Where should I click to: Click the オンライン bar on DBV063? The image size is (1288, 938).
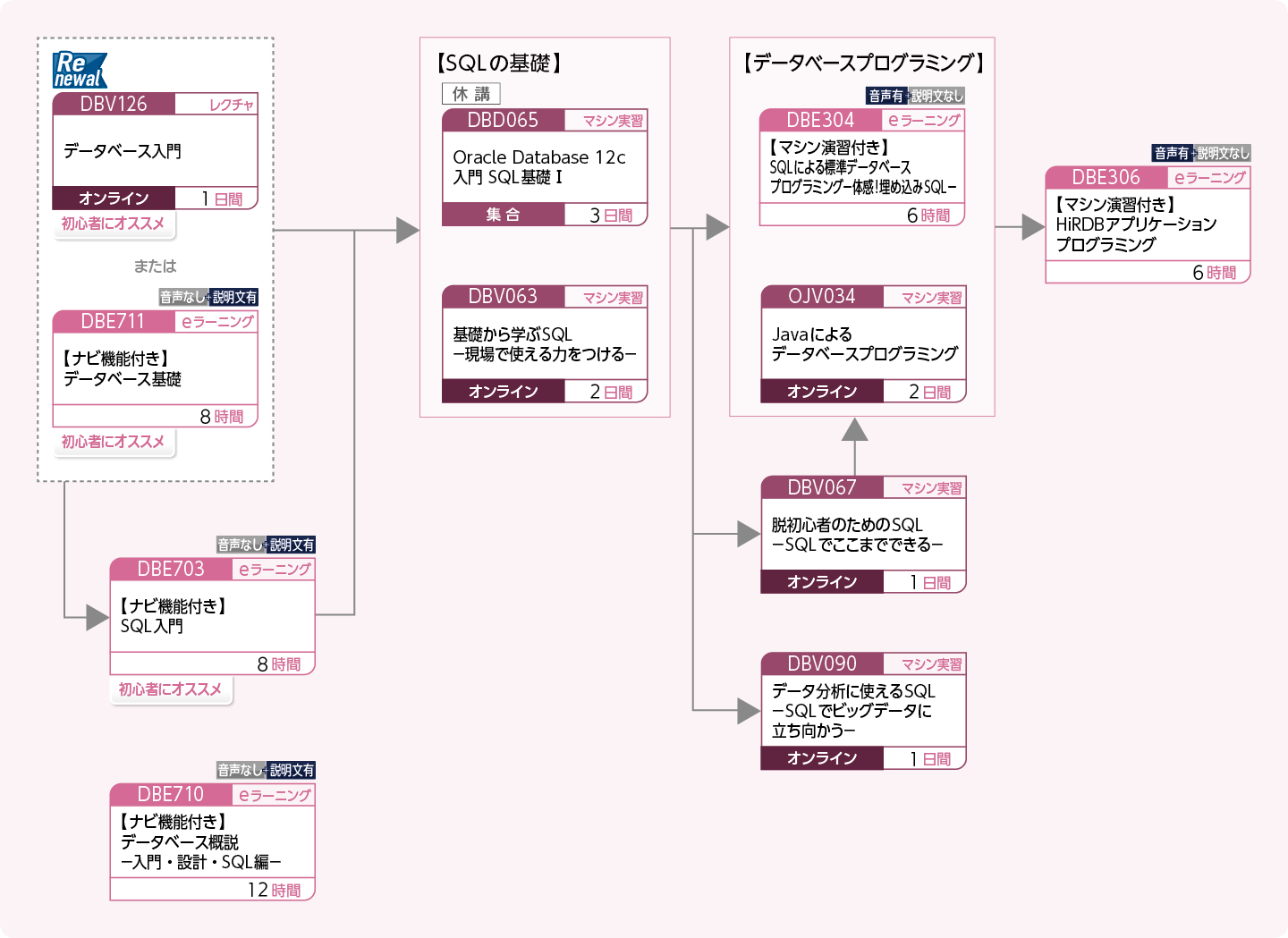pyautogui.click(x=504, y=392)
